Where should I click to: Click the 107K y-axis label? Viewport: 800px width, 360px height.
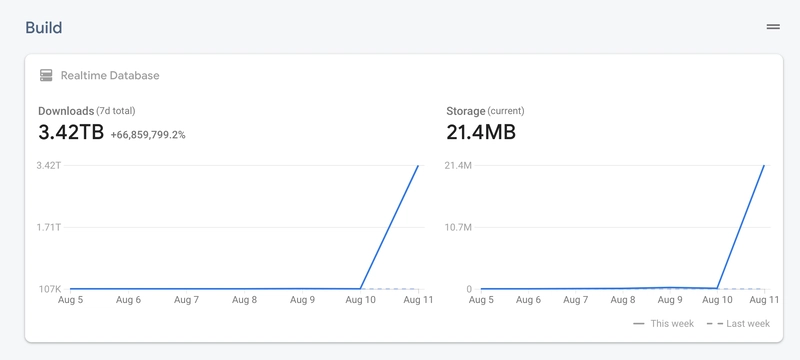point(50,289)
